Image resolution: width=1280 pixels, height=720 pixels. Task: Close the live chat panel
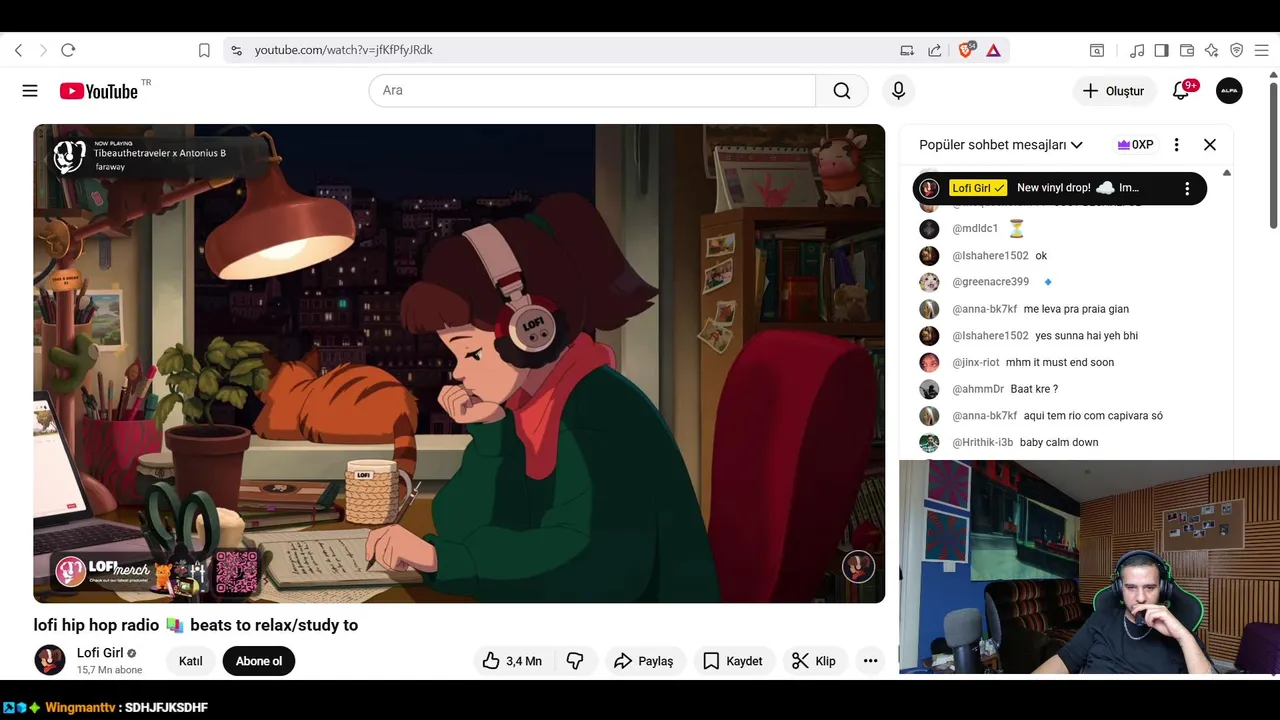coord(1210,145)
